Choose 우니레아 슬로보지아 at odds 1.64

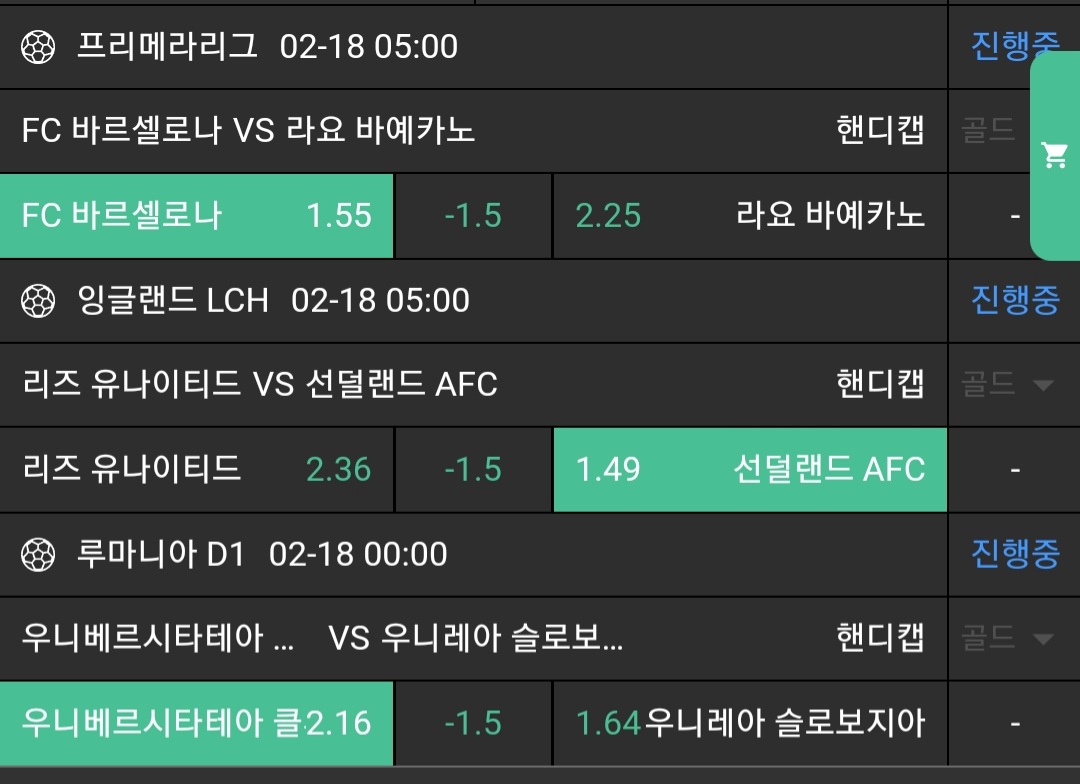tap(750, 723)
